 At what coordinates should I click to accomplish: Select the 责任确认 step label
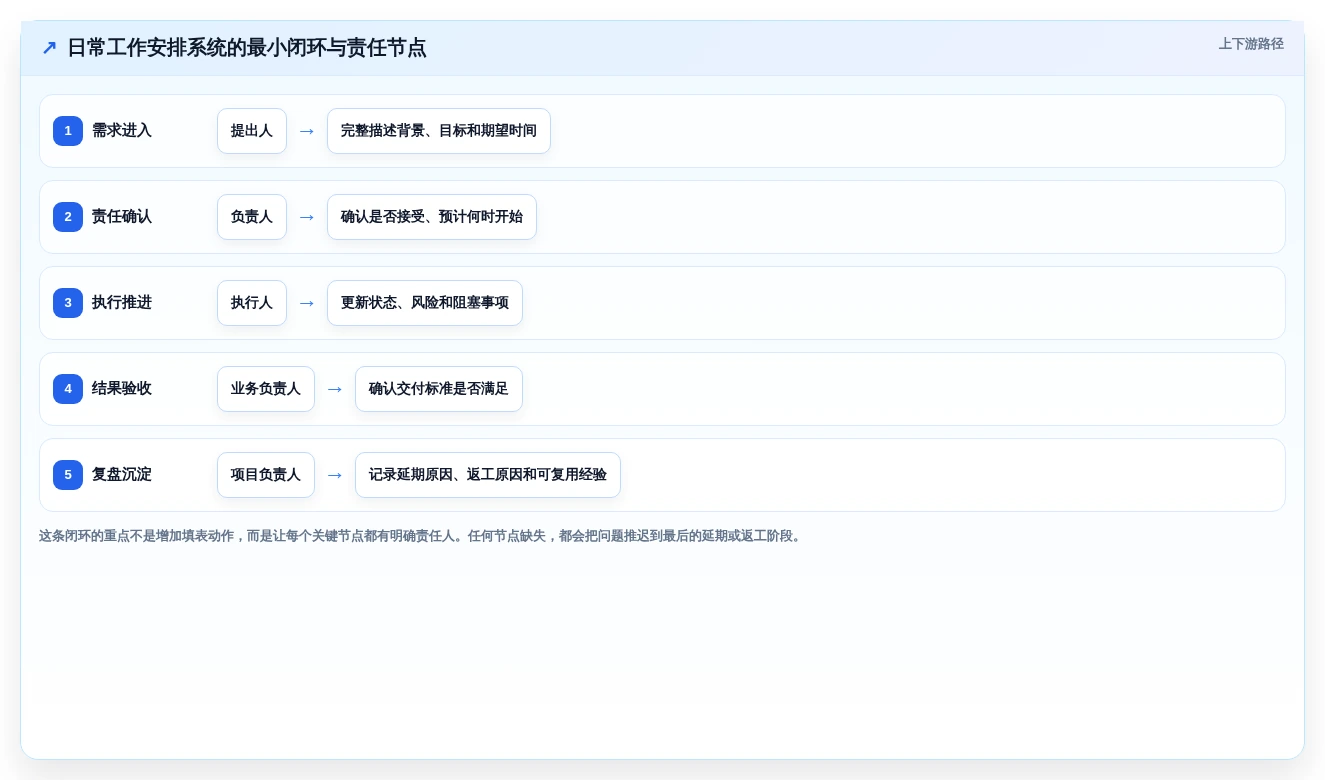pyautogui.click(x=122, y=217)
